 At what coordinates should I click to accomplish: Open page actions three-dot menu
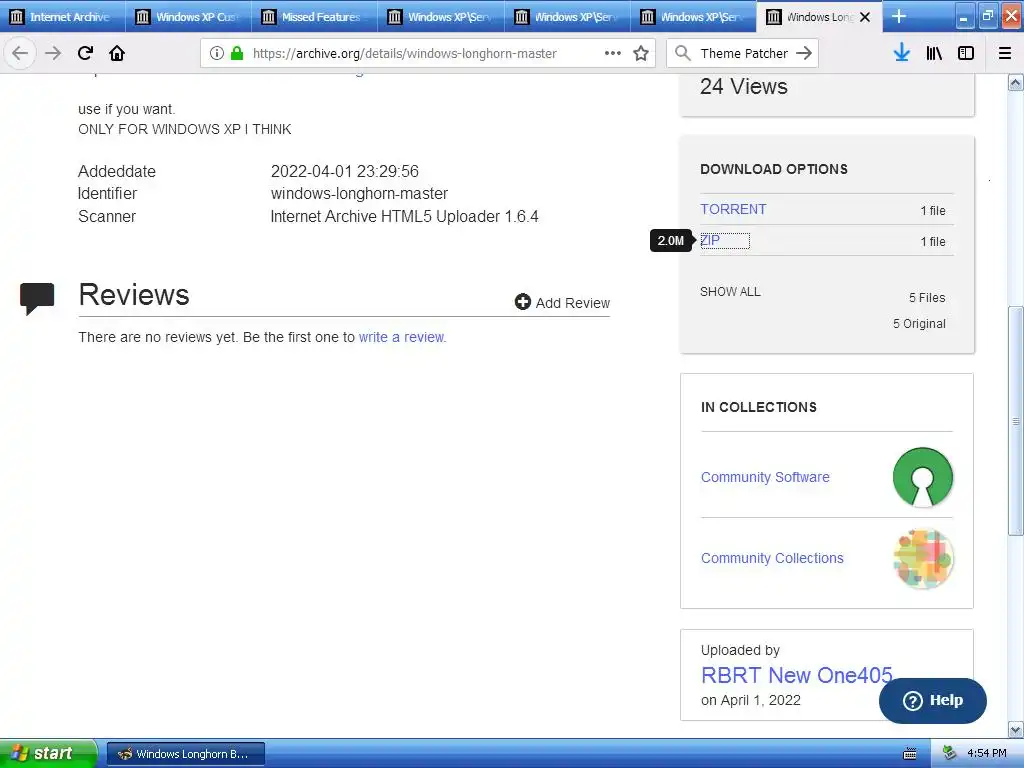pos(613,53)
